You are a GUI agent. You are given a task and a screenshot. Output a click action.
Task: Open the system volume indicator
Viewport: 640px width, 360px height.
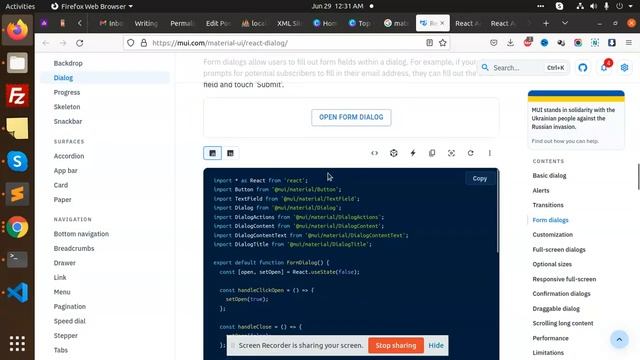click(593, 6)
